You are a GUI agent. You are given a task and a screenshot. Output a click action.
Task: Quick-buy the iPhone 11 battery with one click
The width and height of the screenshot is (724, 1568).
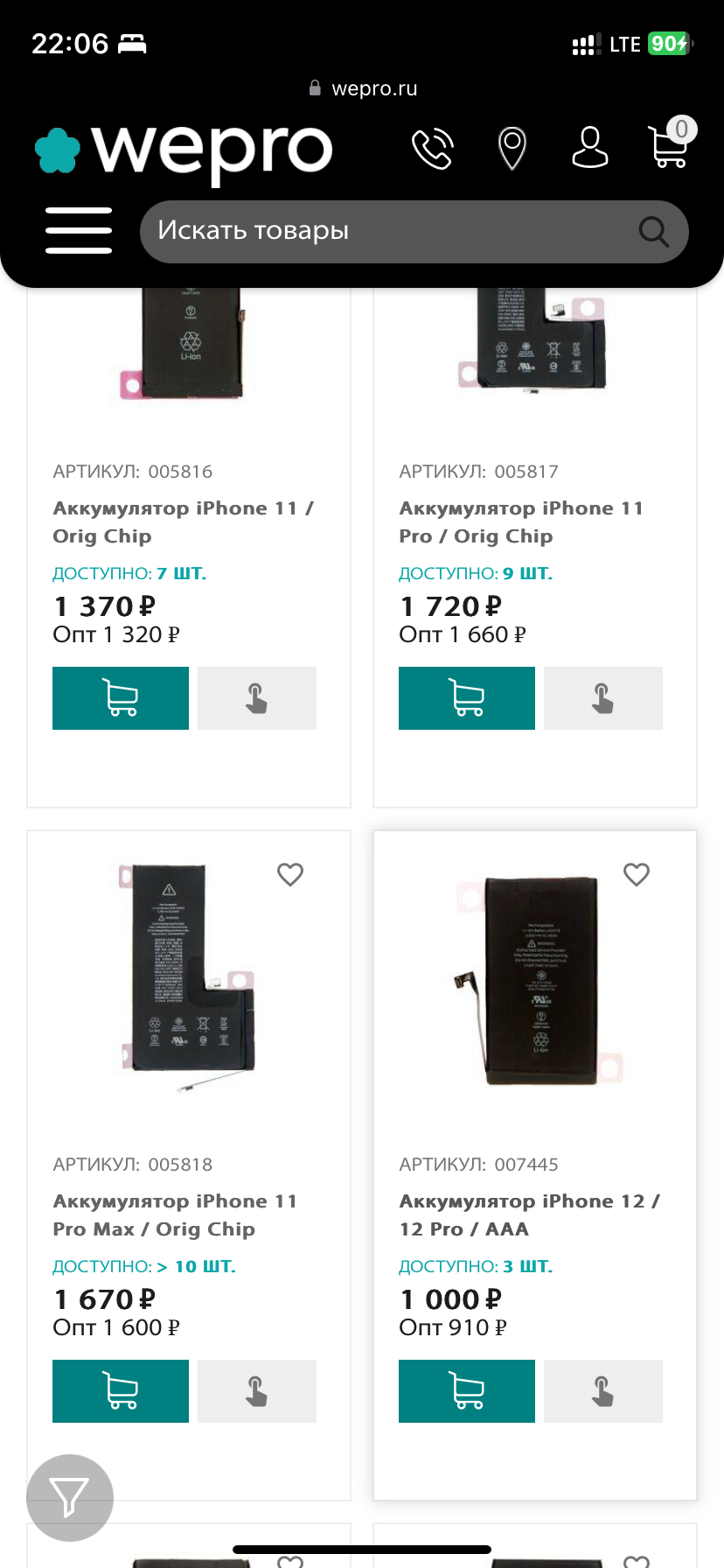tap(257, 698)
